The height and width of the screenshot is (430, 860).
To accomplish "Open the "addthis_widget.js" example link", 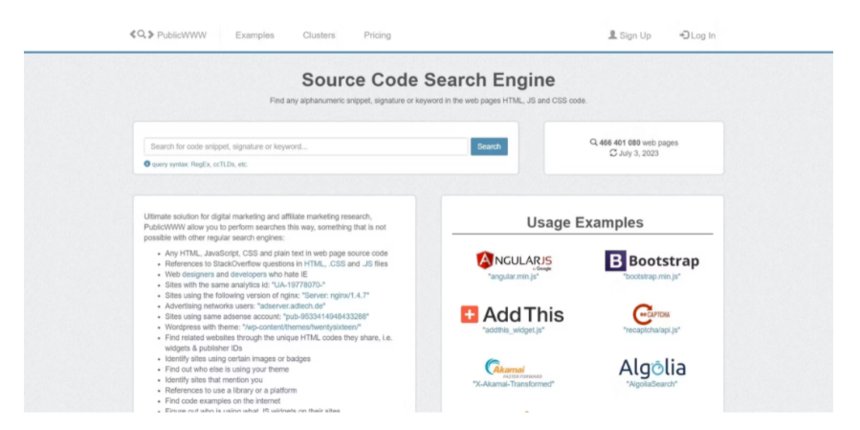I will (513, 330).
